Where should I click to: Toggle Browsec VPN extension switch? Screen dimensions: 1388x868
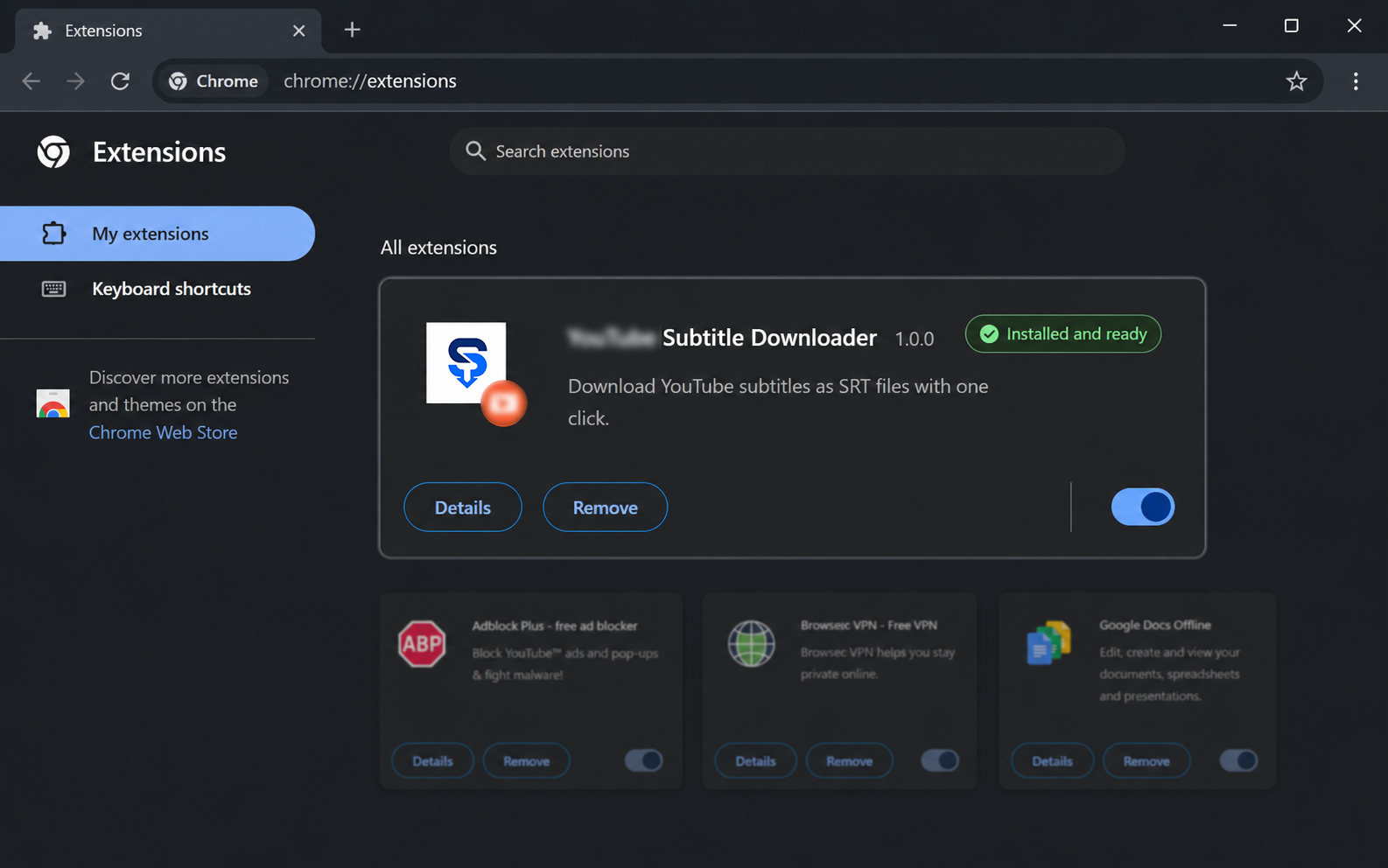coord(940,760)
